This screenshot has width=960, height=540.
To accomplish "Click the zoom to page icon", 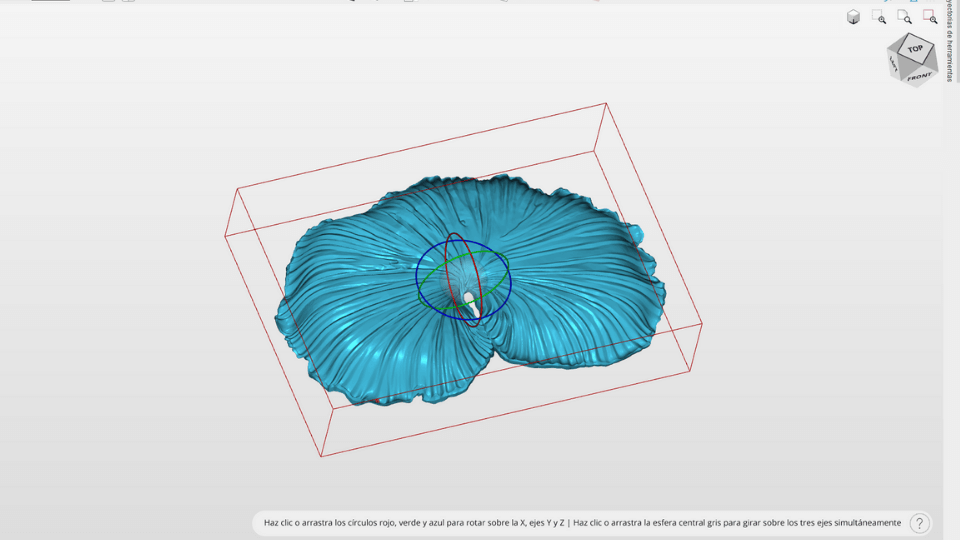I will (x=904, y=17).
